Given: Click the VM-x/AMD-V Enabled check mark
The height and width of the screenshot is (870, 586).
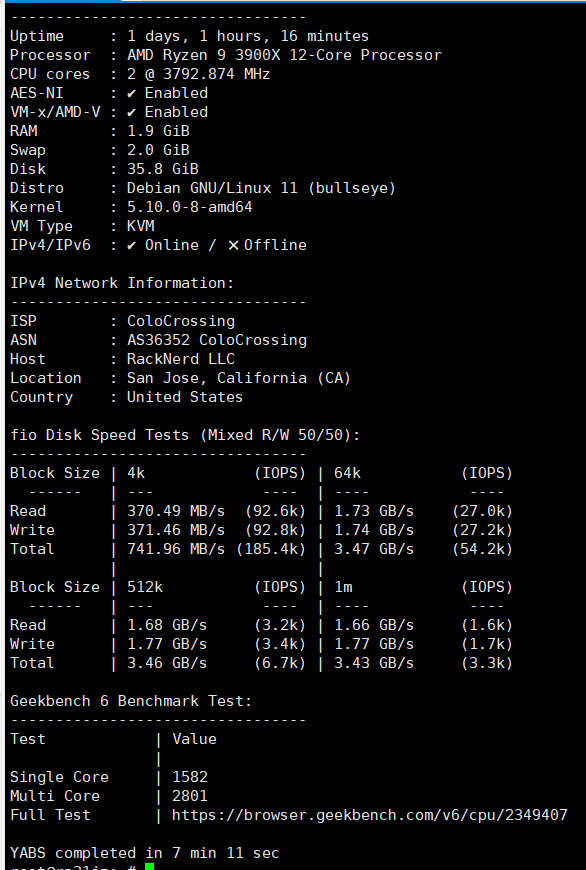Looking at the screenshot, I should coord(132,112).
